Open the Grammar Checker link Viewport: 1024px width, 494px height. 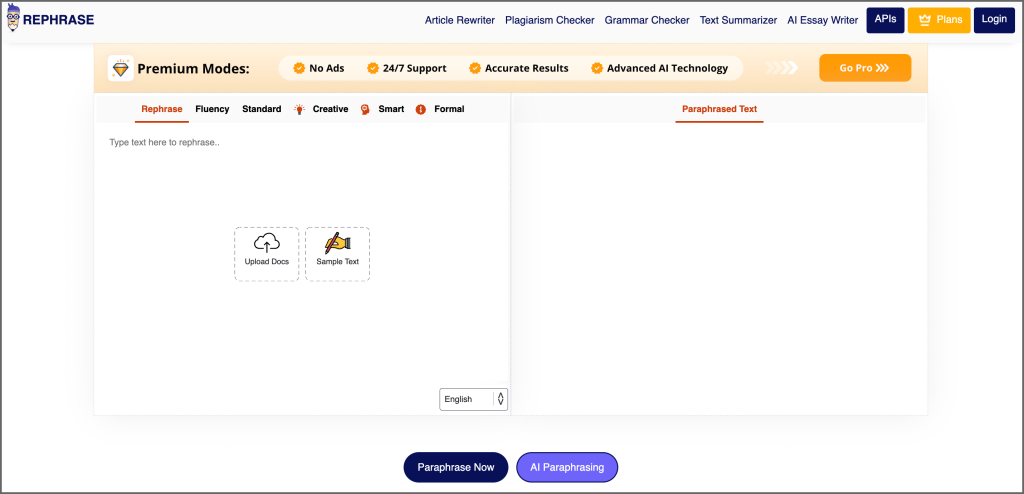pos(647,20)
